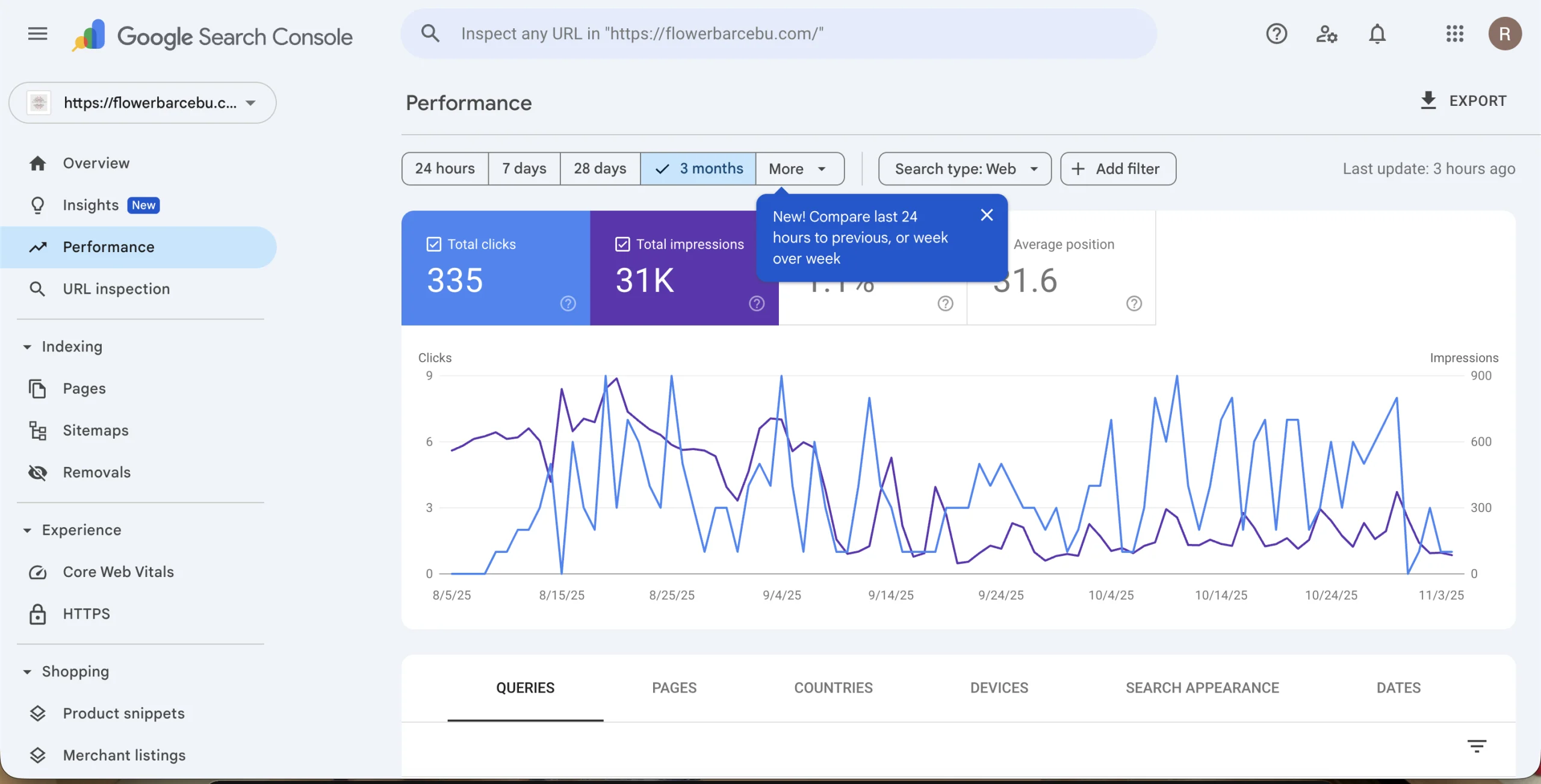Open the More date range dropdown
The height and width of the screenshot is (784, 1541).
[x=799, y=169]
